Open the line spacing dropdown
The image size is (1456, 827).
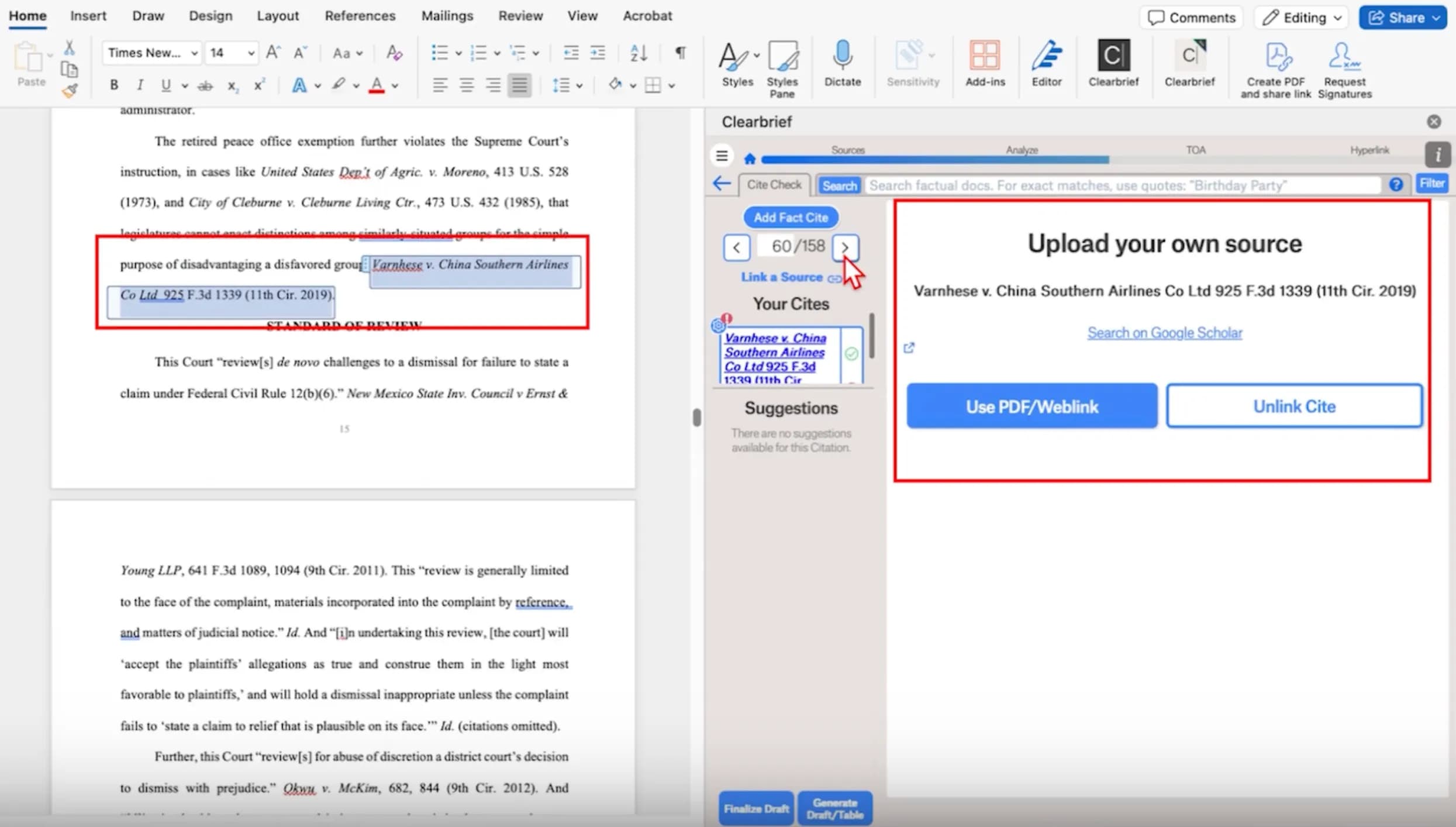coord(567,85)
